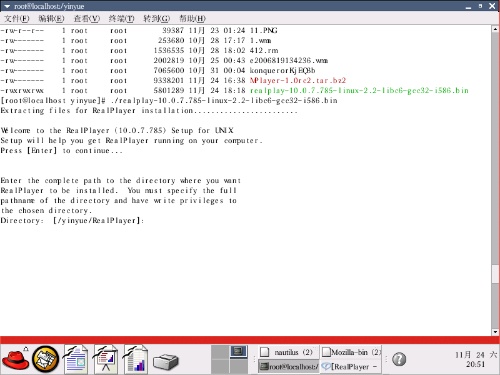Image resolution: width=500 pixels, height=375 pixels.
Task: Minimize the terminal window
Action: tap(468, 6)
